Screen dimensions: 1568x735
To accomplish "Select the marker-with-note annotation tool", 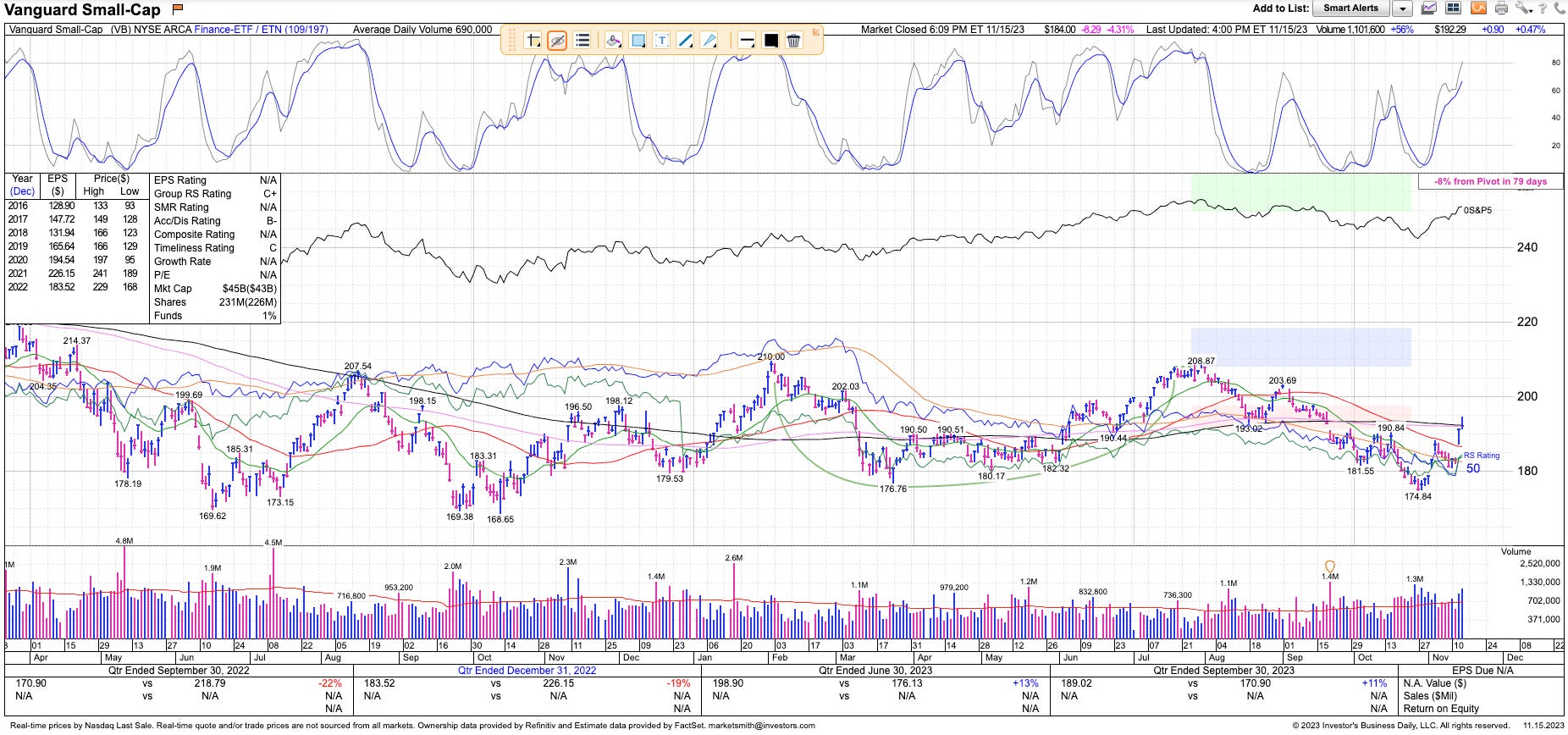I will click(x=533, y=40).
